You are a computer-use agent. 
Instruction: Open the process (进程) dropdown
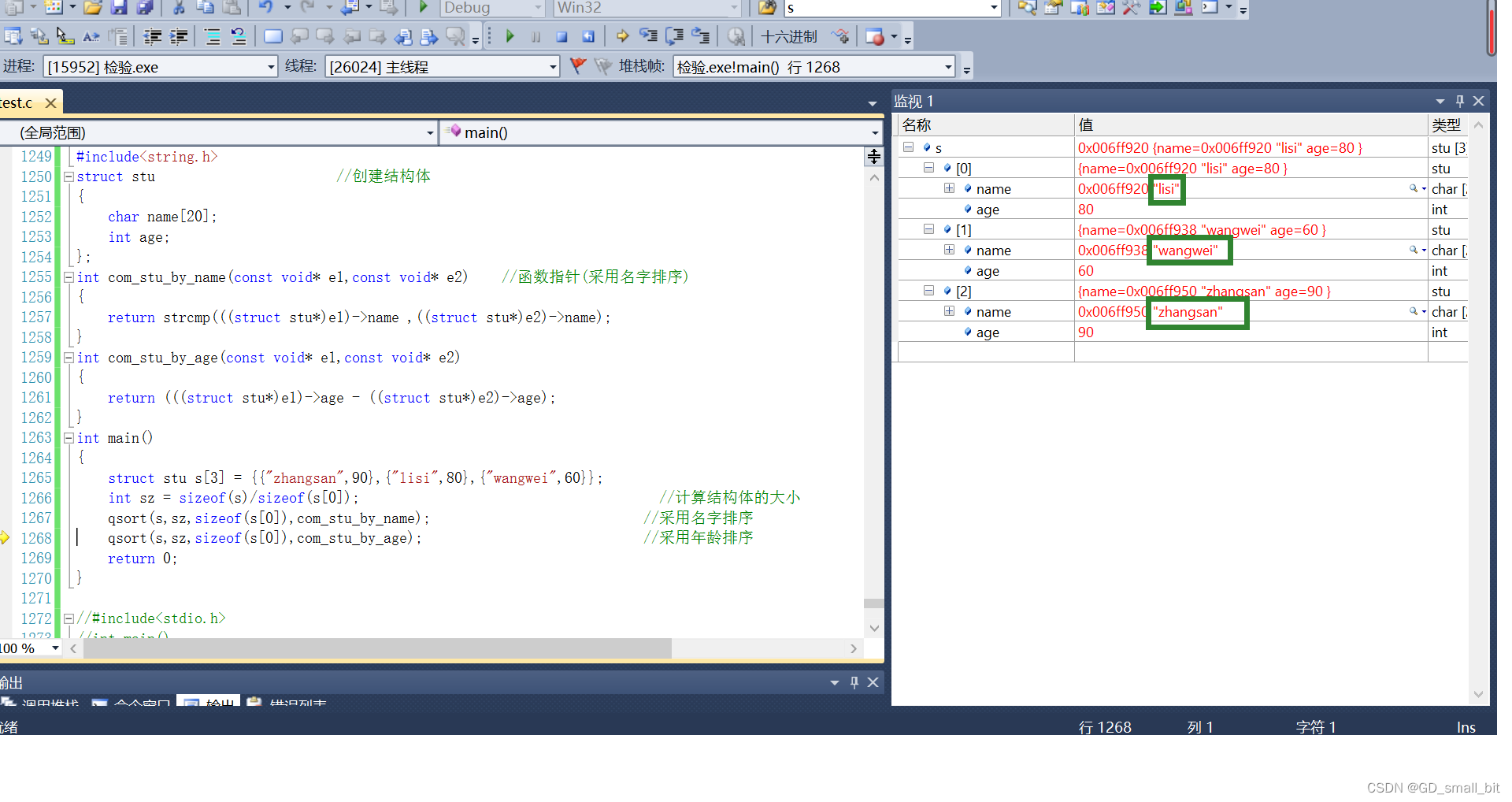click(271, 67)
